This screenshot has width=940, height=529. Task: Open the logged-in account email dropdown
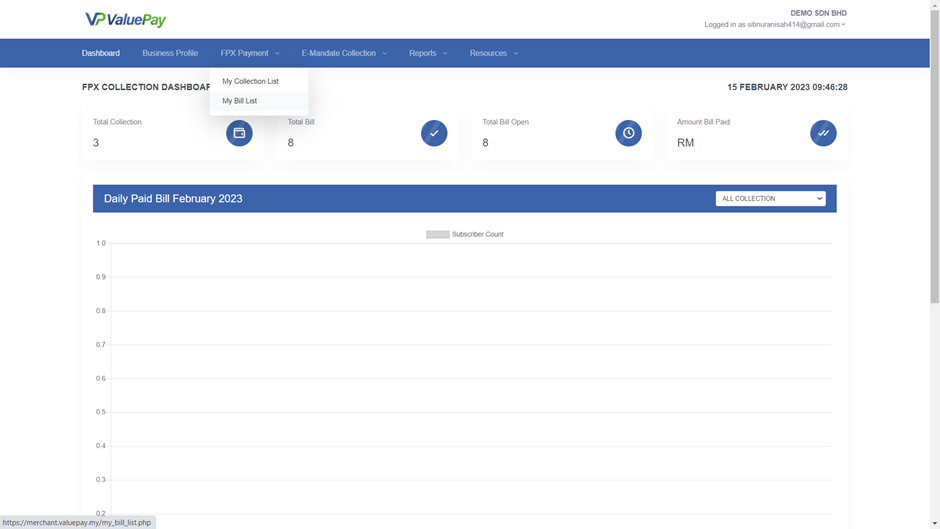(775, 25)
